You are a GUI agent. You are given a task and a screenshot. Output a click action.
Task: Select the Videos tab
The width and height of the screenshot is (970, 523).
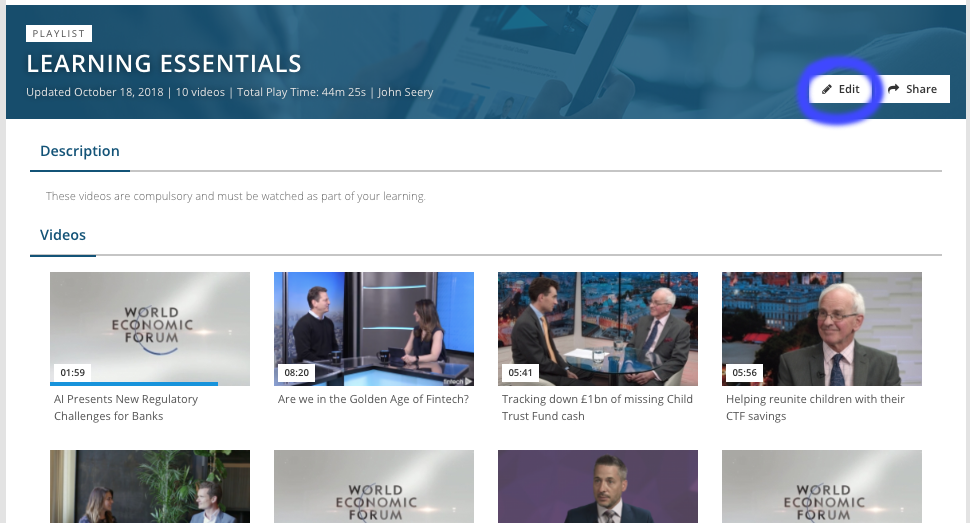63,235
